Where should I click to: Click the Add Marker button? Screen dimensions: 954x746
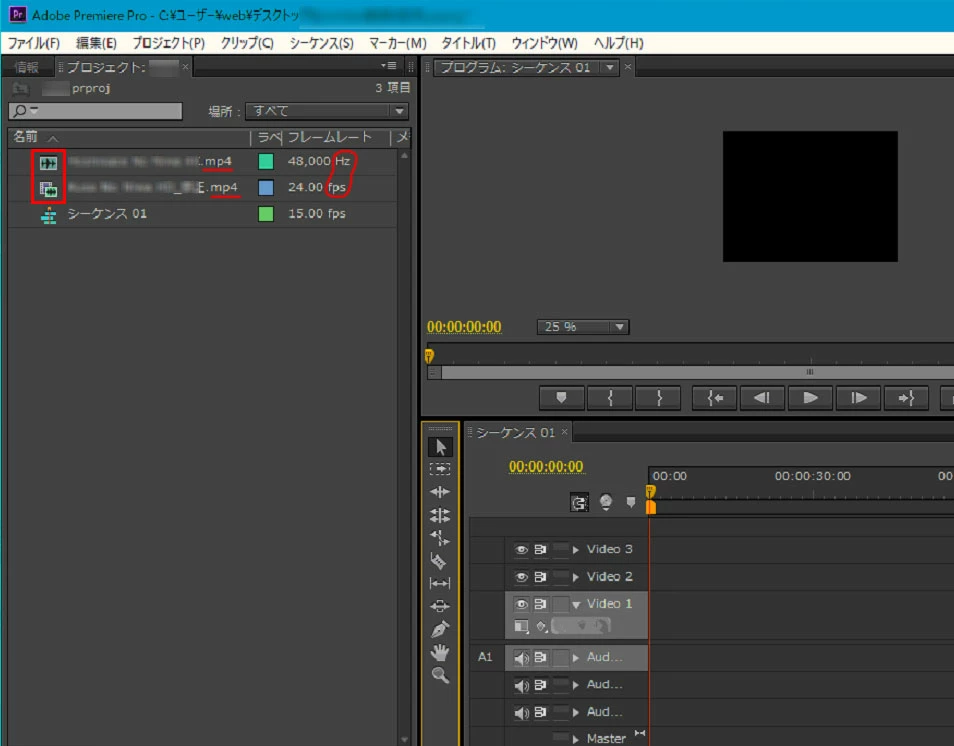[562, 398]
